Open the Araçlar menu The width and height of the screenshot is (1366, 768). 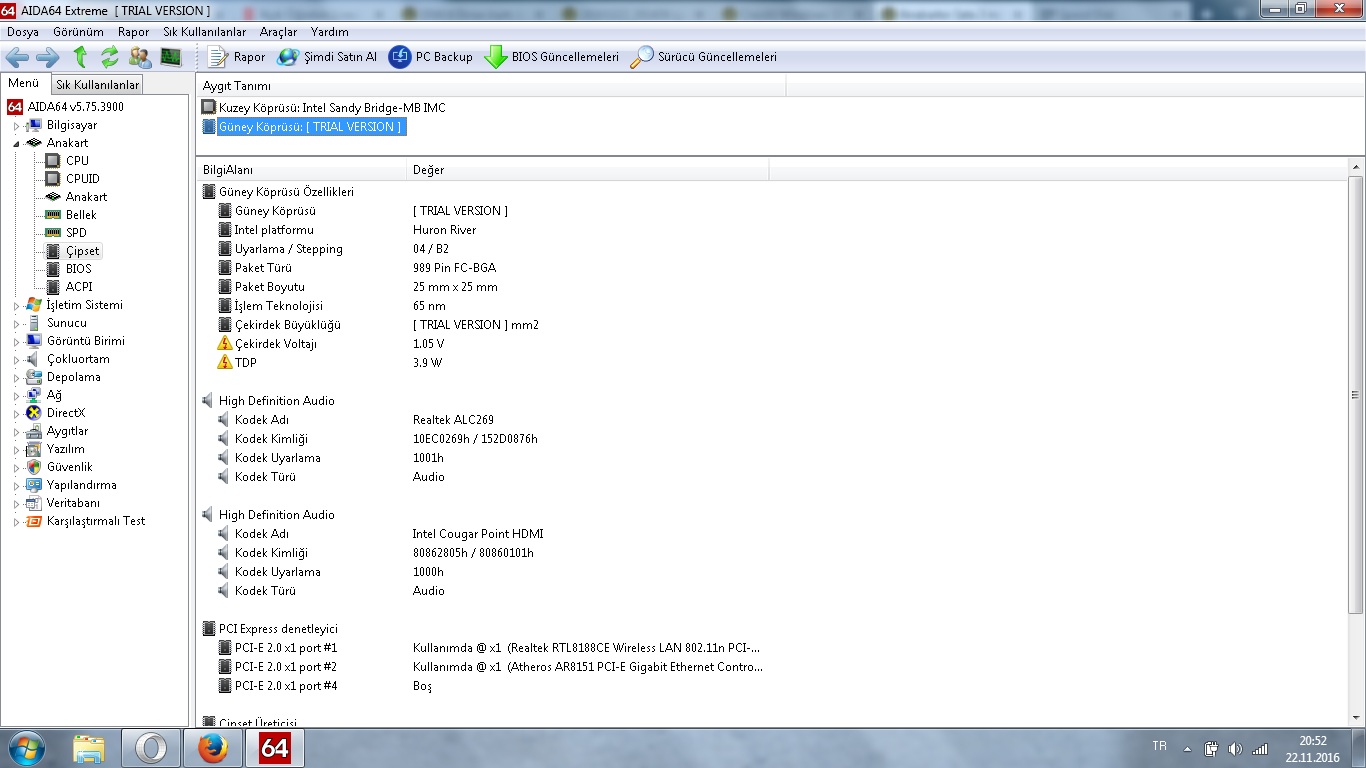pos(278,32)
